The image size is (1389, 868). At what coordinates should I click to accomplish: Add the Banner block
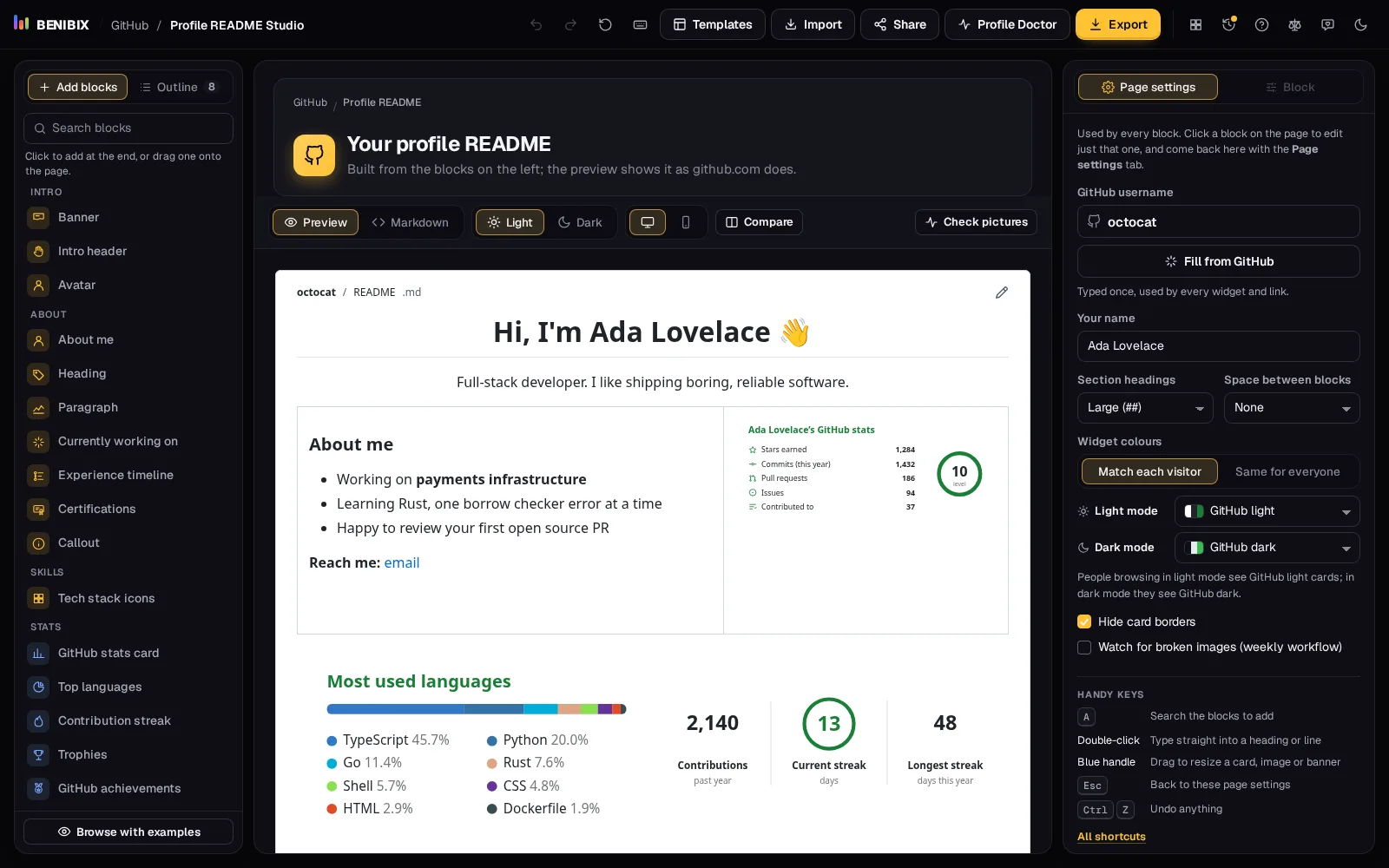(x=128, y=217)
